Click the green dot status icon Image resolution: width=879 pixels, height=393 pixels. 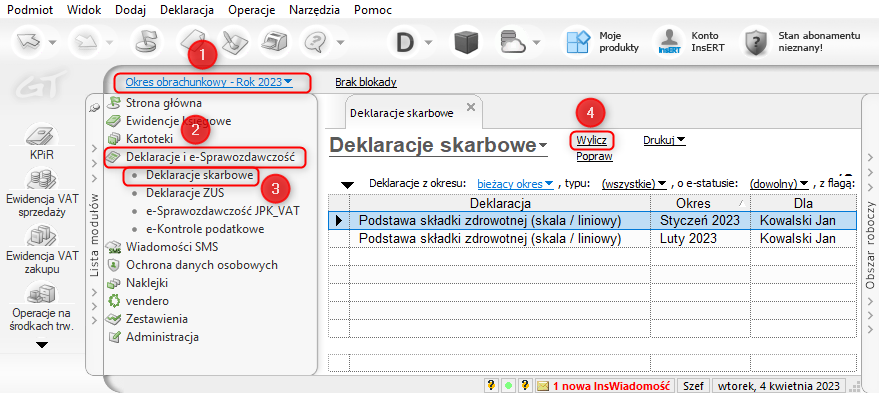pos(508,386)
